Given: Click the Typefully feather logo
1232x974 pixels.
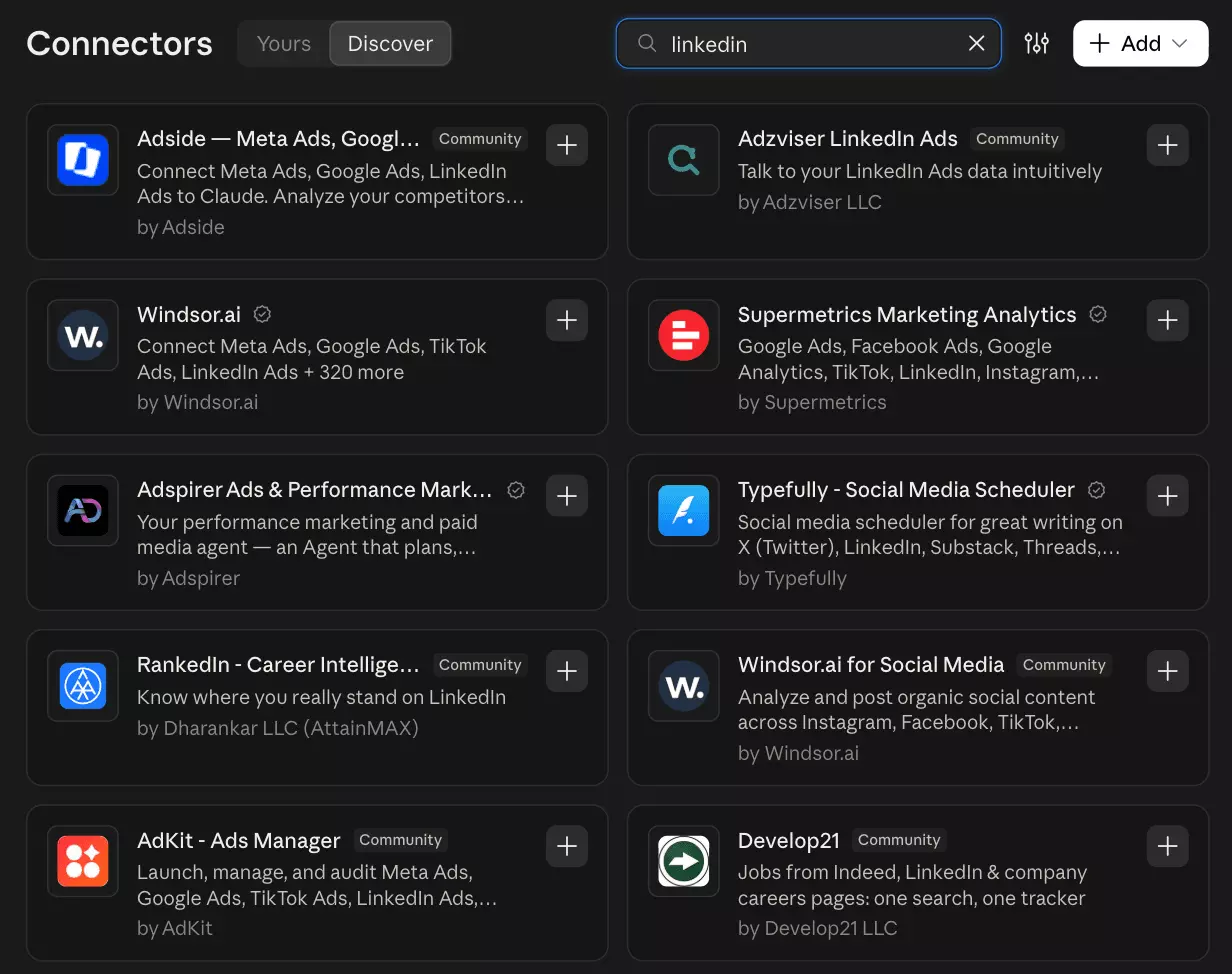Looking at the screenshot, I should coord(684,511).
